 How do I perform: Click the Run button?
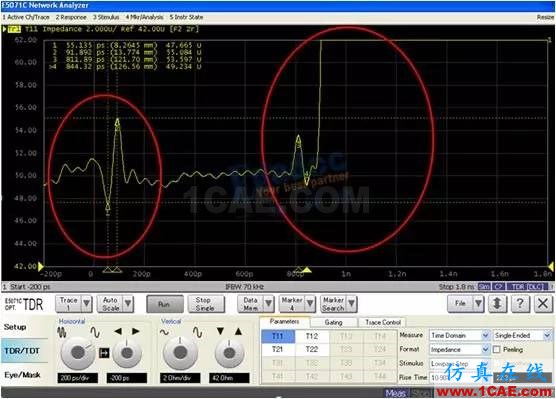[165, 304]
